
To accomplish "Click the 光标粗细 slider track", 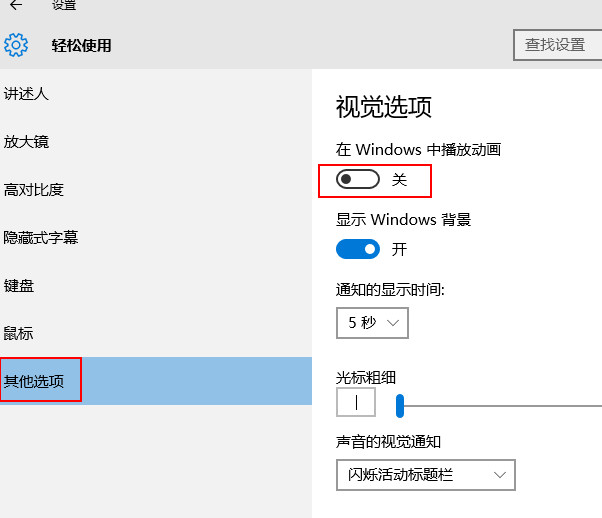I will pyautogui.click(x=501, y=405).
